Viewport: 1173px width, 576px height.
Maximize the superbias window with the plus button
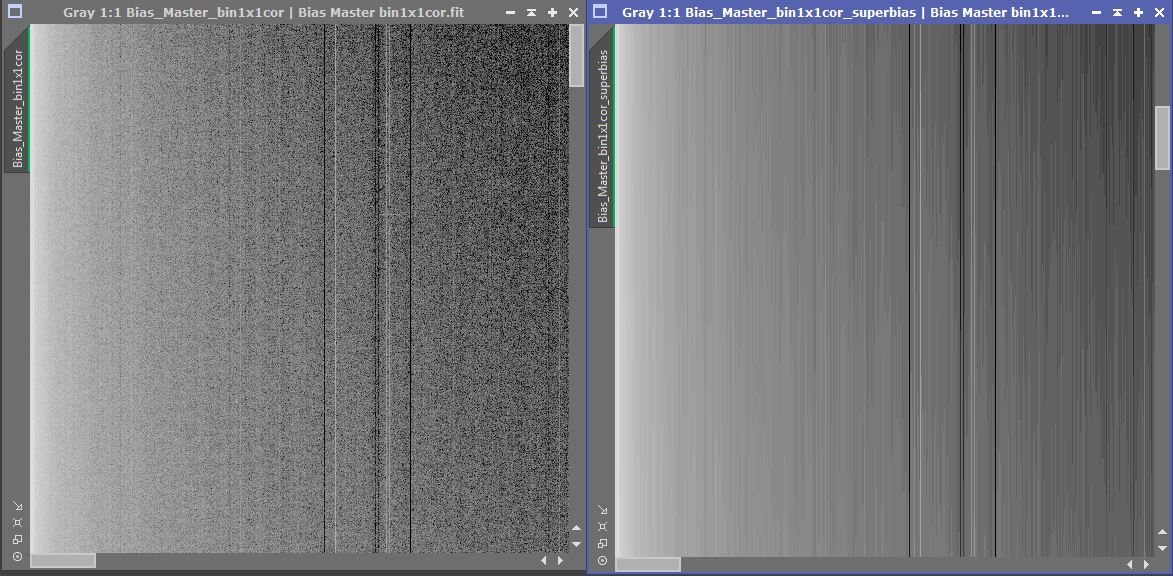pyautogui.click(x=1138, y=13)
